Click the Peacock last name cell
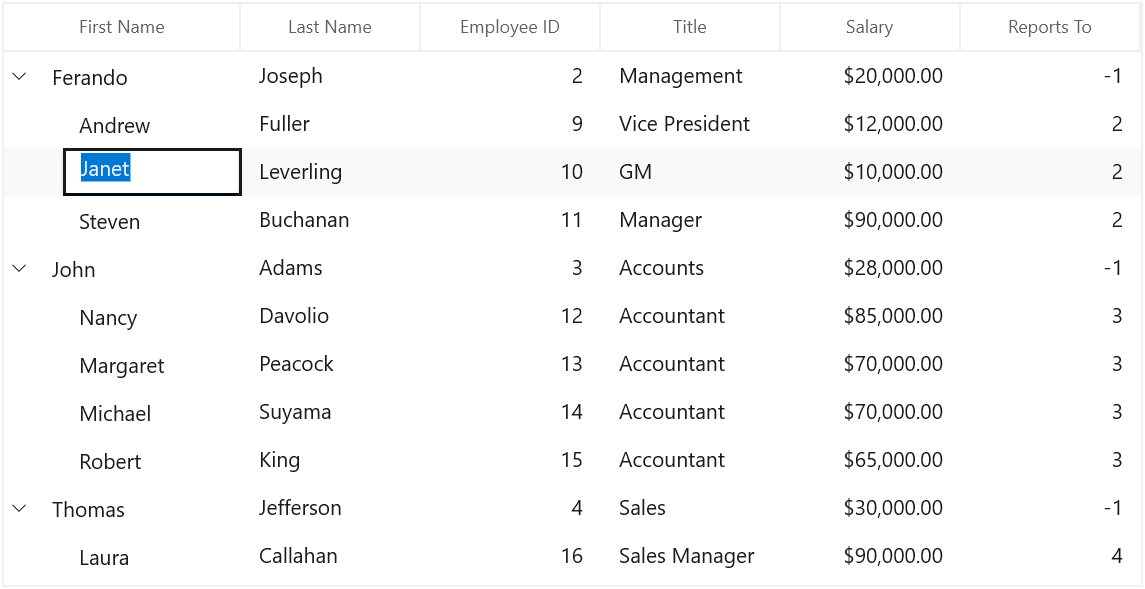The width and height of the screenshot is (1145, 589). point(330,364)
